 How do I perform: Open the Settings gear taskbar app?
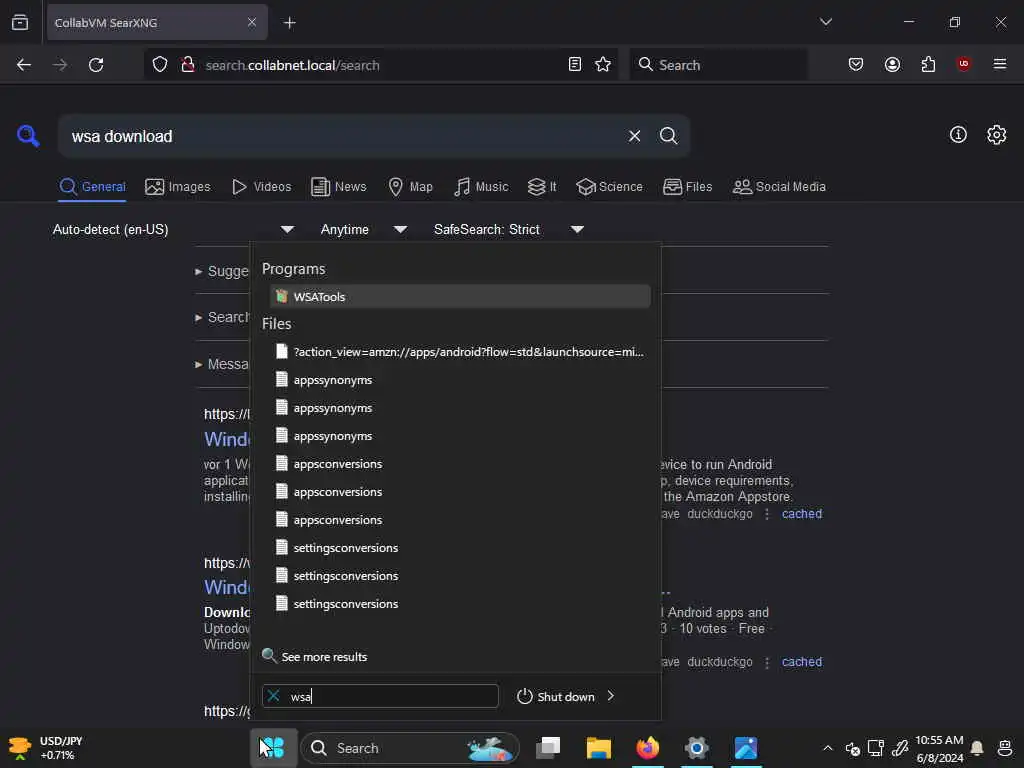tap(696, 748)
